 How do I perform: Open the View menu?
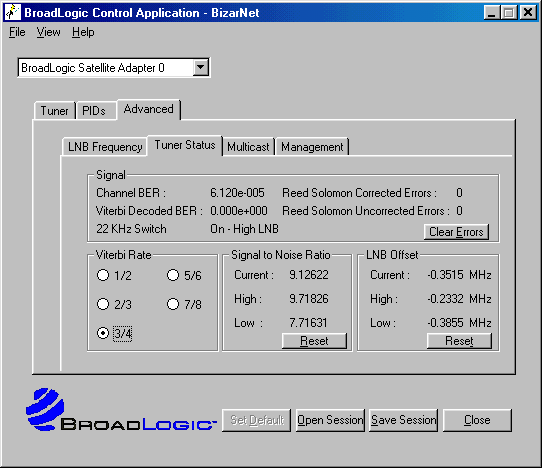click(x=48, y=32)
